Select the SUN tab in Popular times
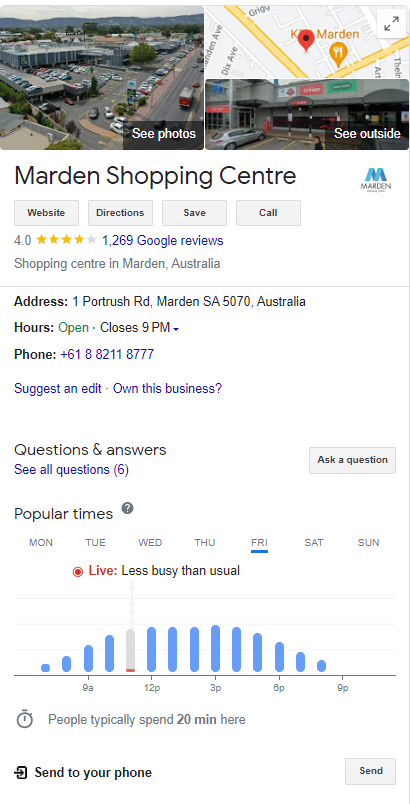The image size is (410, 804). [368, 542]
